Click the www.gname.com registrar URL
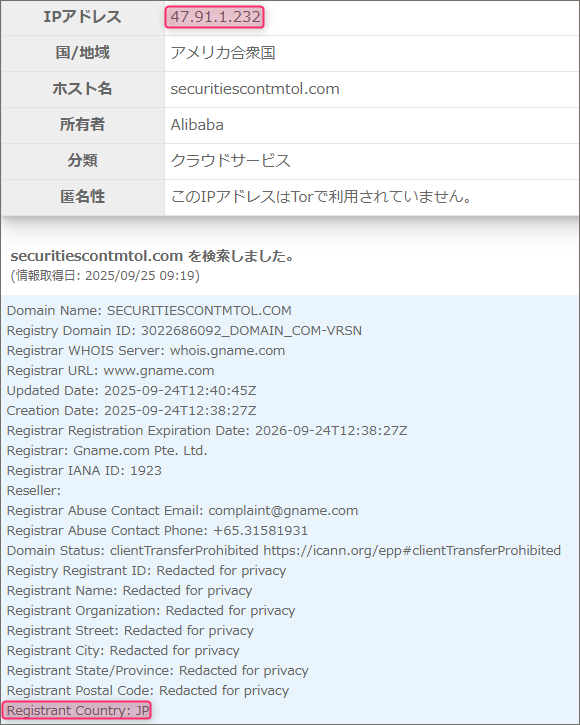The width and height of the screenshot is (580, 725). (x=159, y=370)
